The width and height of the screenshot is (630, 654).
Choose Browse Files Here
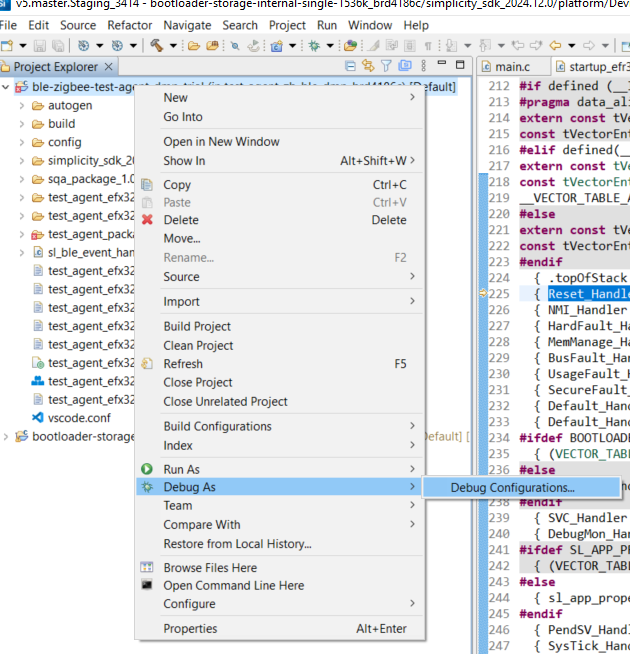click(x=280, y=568)
